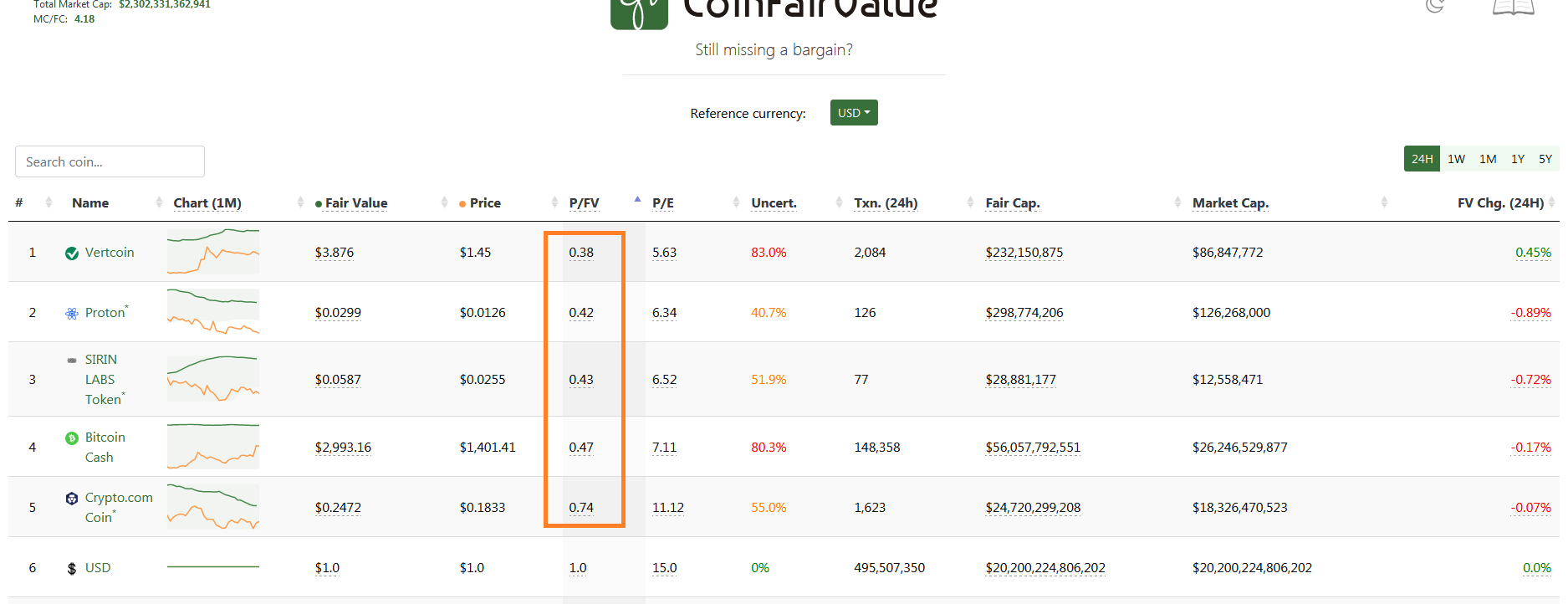The height and width of the screenshot is (604, 1568).
Task: Switch to the 1W time range
Action: [1456, 159]
